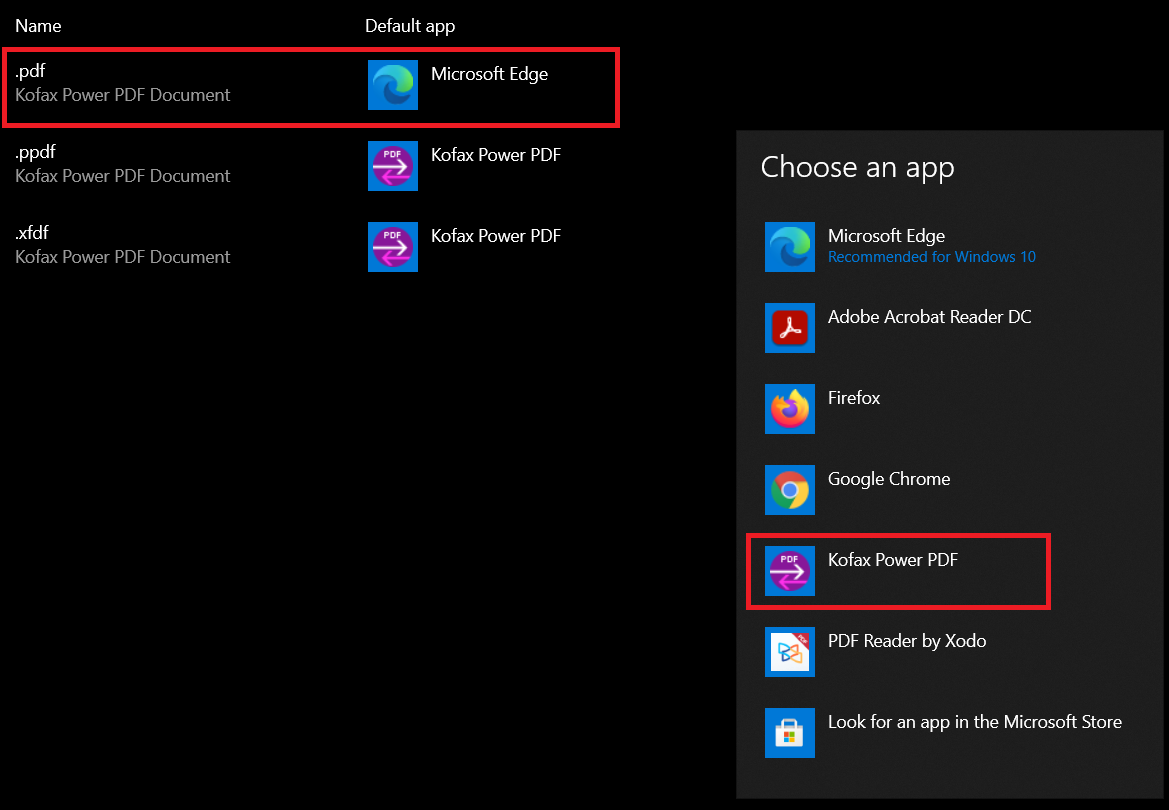The width and height of the screenshot is (1169, 810).
Task: Click the Adobe Acrobat Reader DC icon
Action: pyautogui.click(x=790, y=328)
